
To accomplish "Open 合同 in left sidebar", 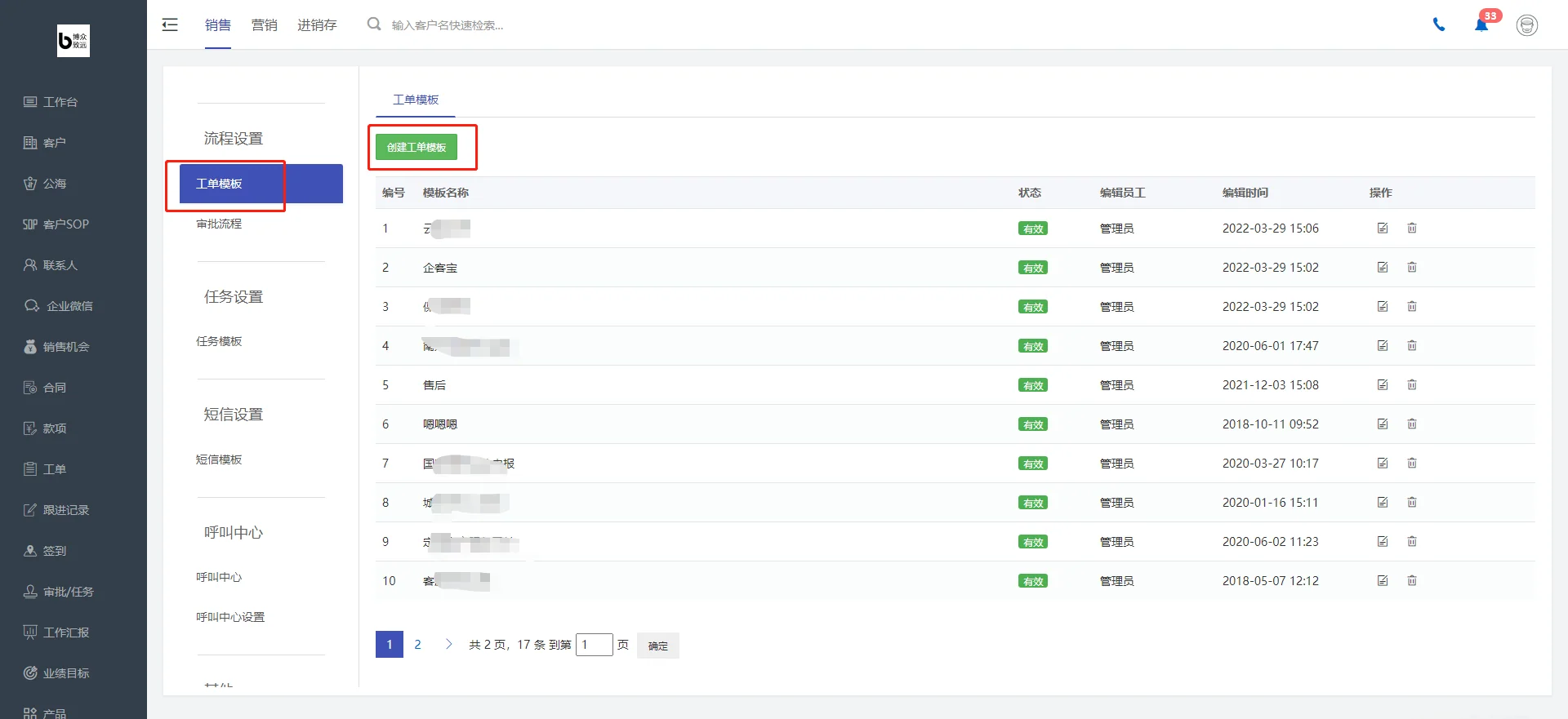I will coord(45,388).
